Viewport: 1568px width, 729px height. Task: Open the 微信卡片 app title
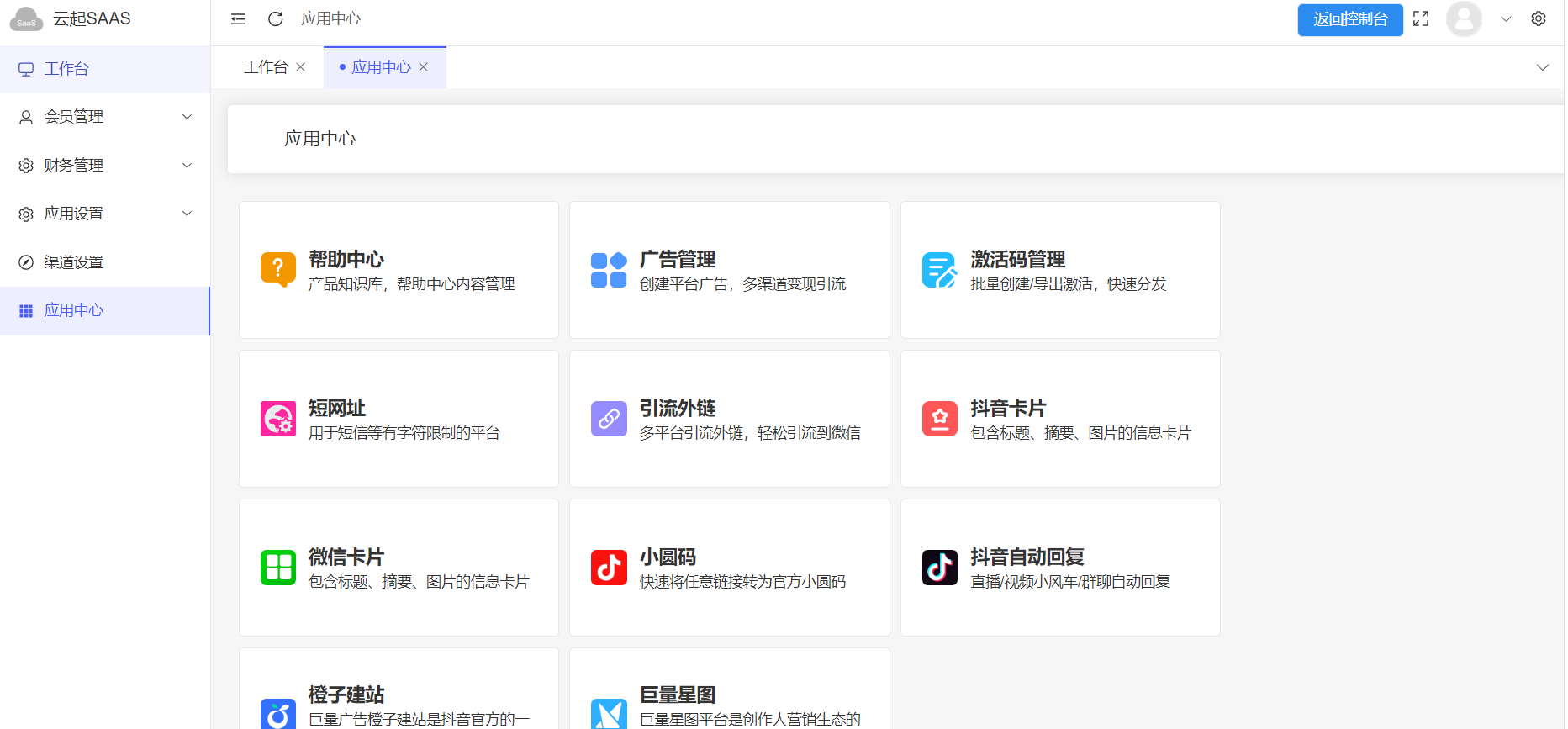click(x=346, y=557)
